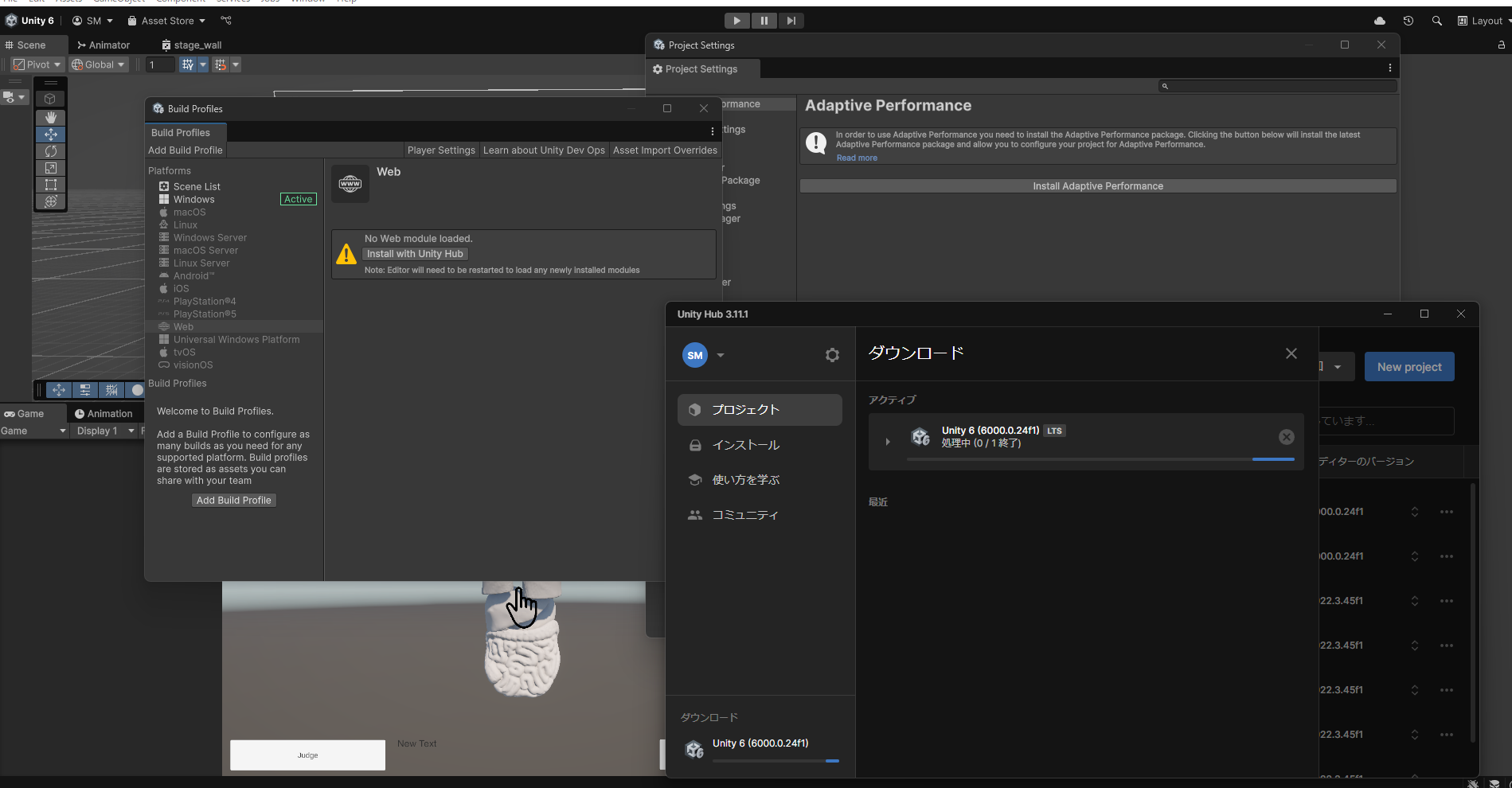
Task: Click Install Adaptive Performance
Action: click(x=1097, y=185)
